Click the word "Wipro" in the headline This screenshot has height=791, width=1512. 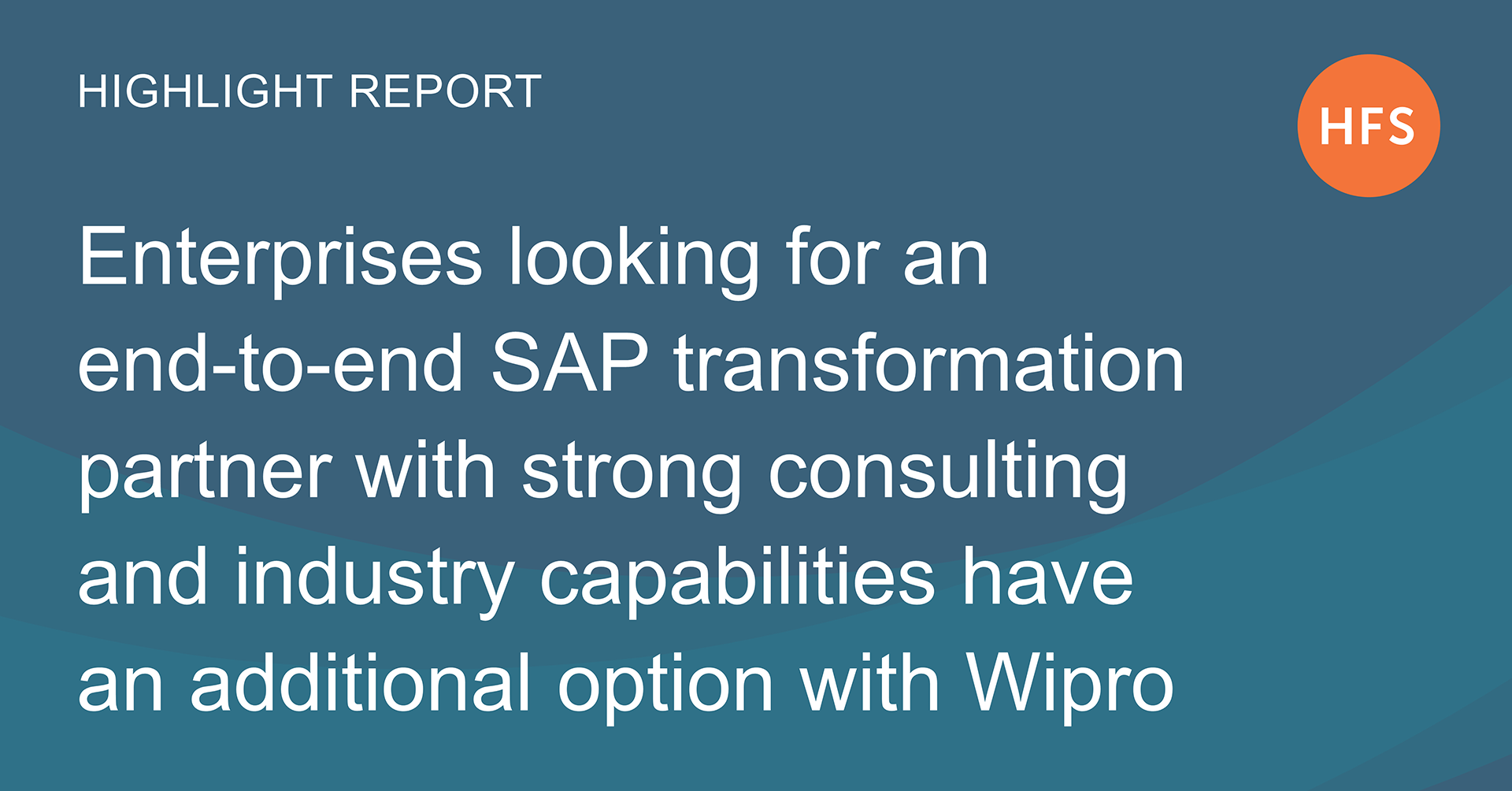click(1070, 685)
